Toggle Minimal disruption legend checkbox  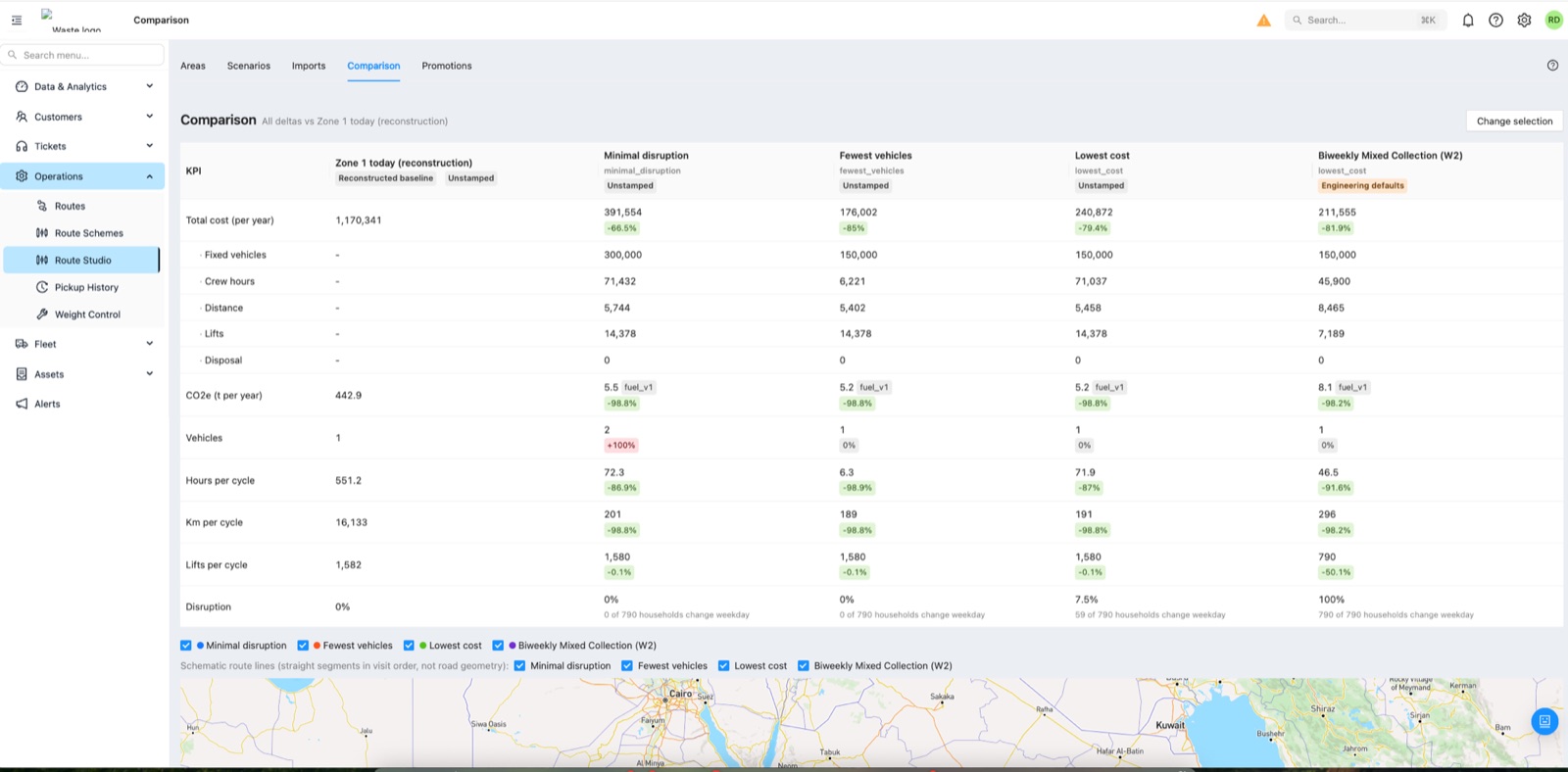pos(186,646)
